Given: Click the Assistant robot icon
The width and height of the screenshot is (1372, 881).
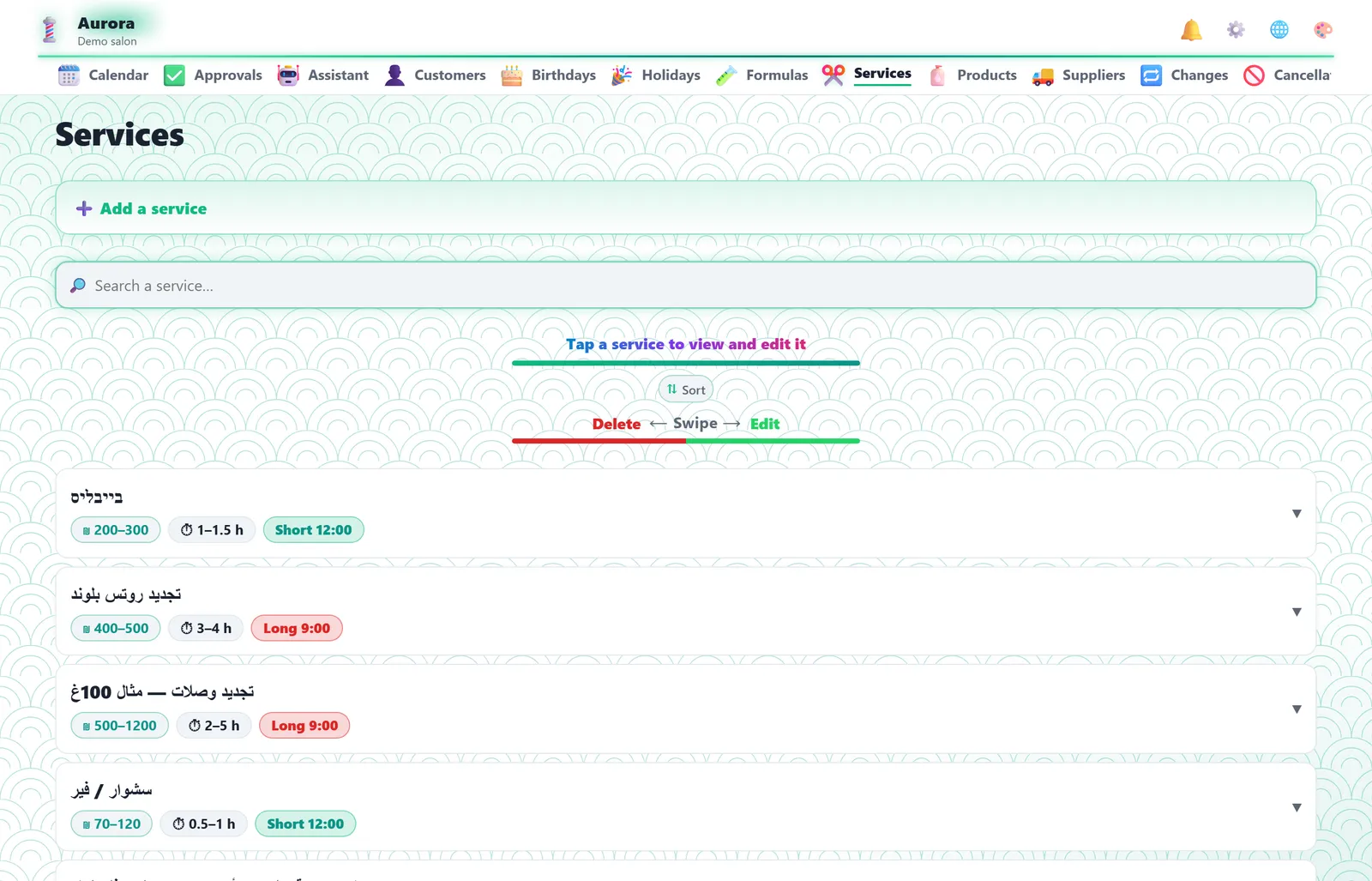Looking at the screenshot, I should (x=288, y=75).
